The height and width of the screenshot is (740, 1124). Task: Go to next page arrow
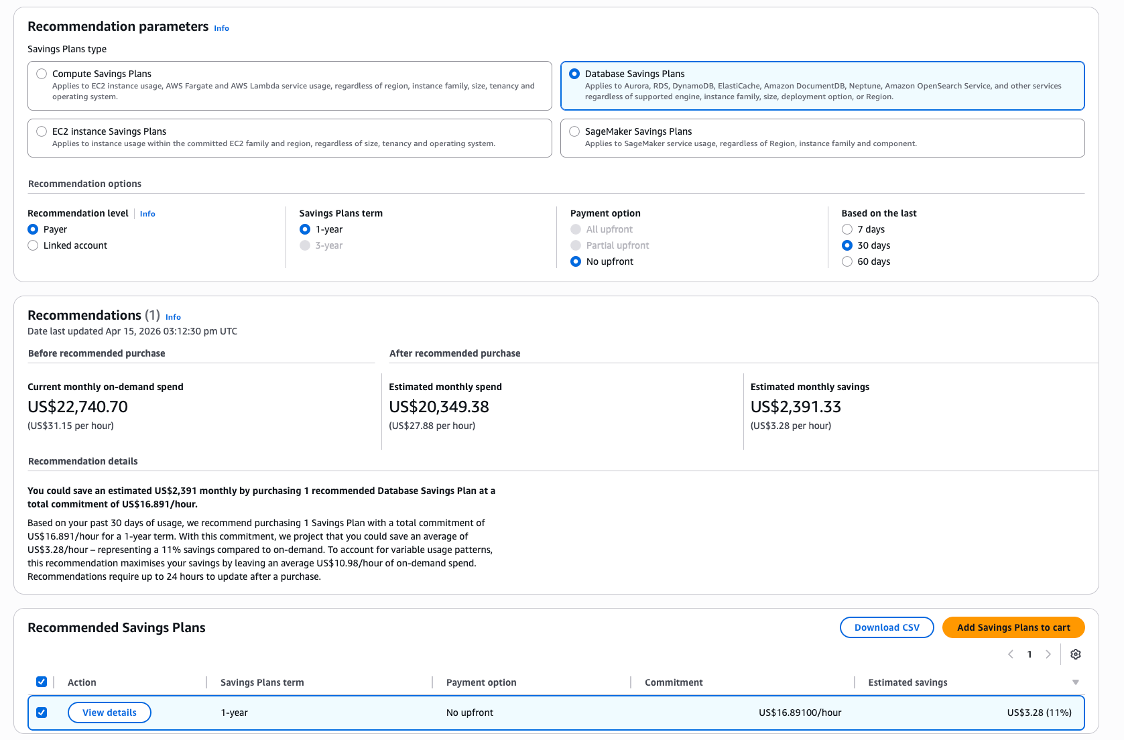click(1048, 654)
